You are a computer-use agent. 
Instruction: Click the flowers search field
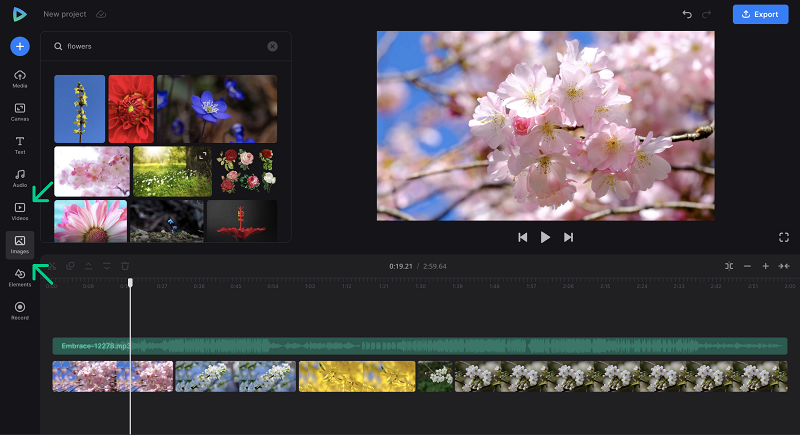[x=166, y=46]
